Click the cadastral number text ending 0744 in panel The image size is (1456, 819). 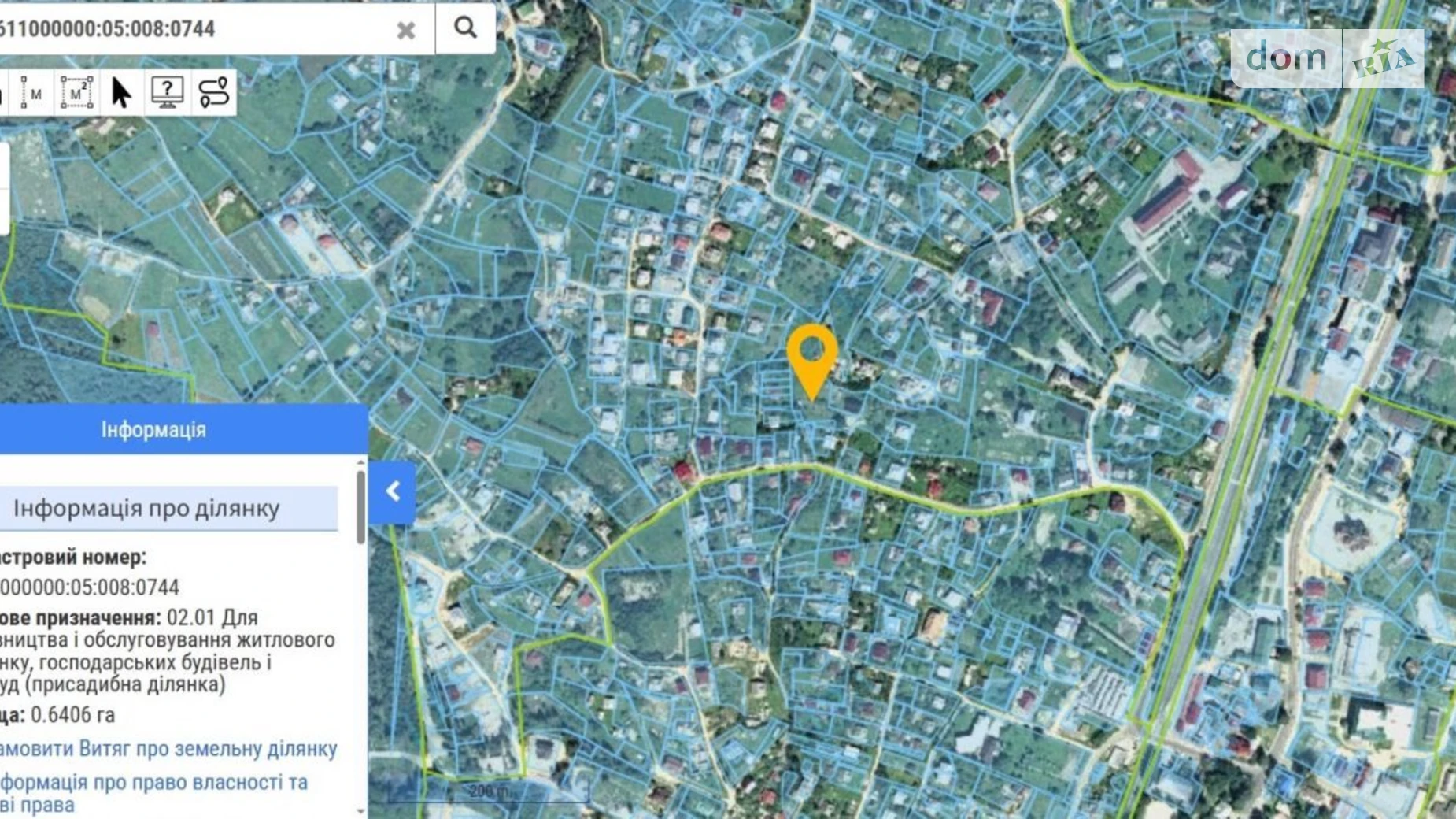pos(90,587)
